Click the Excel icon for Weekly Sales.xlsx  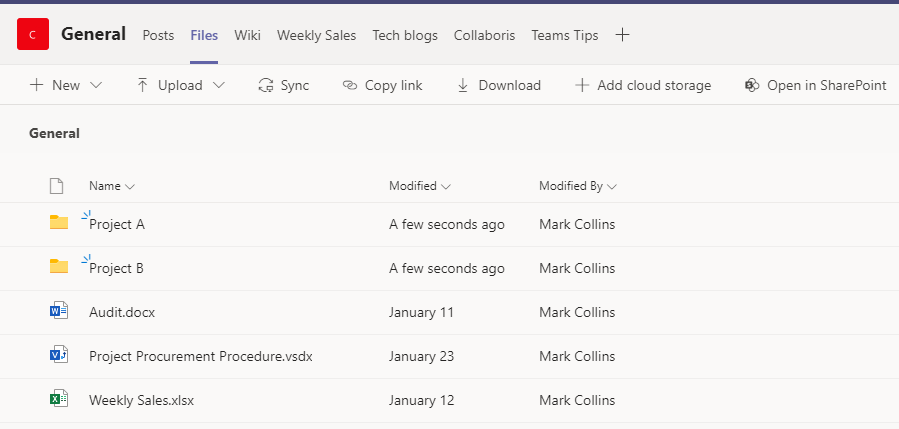(x=59, y=399)
